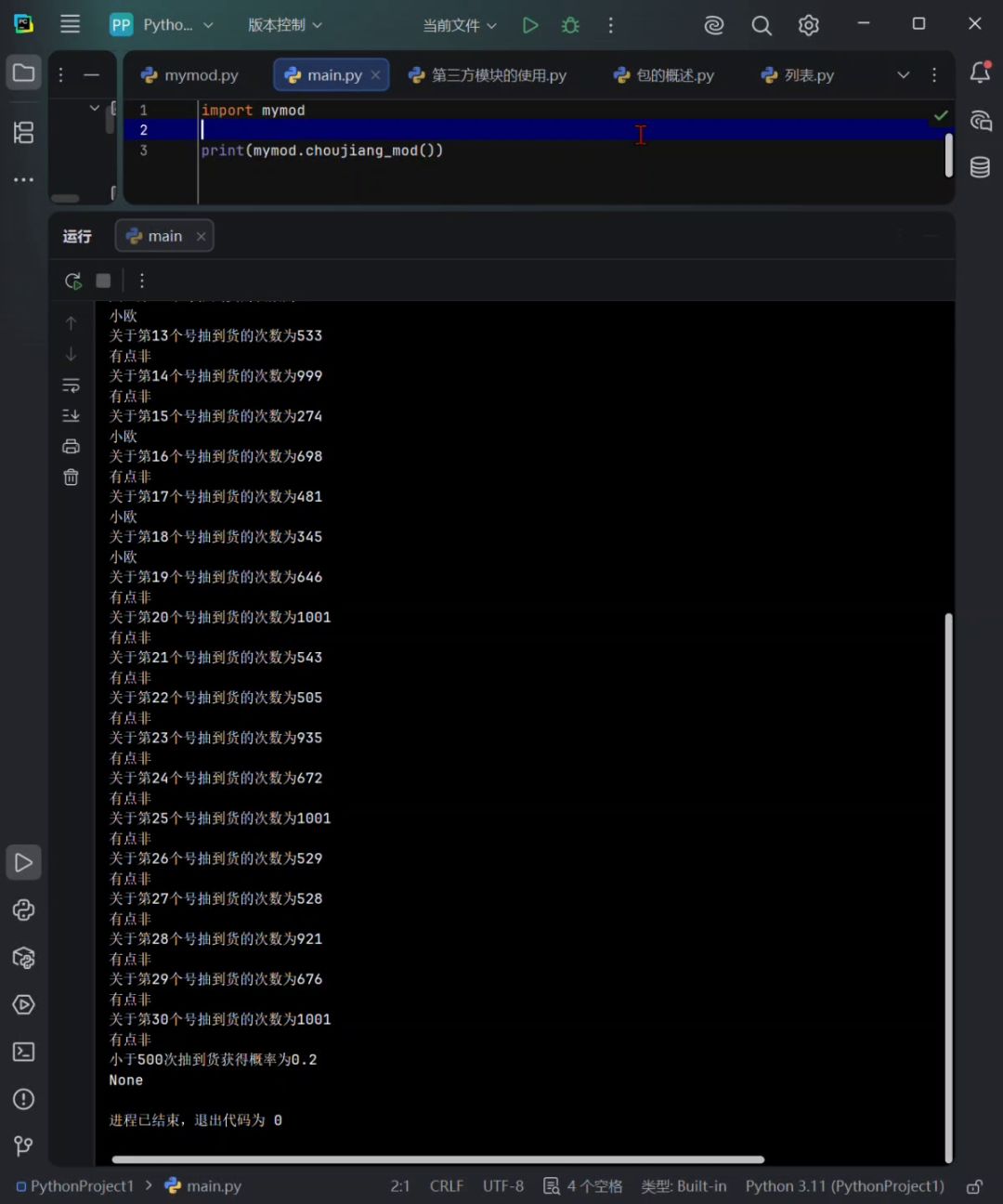The width and height of the screenshot is (1003, 1204).
Task: Rerun main using the rerun icon
Action: click(x=73, y=281)
